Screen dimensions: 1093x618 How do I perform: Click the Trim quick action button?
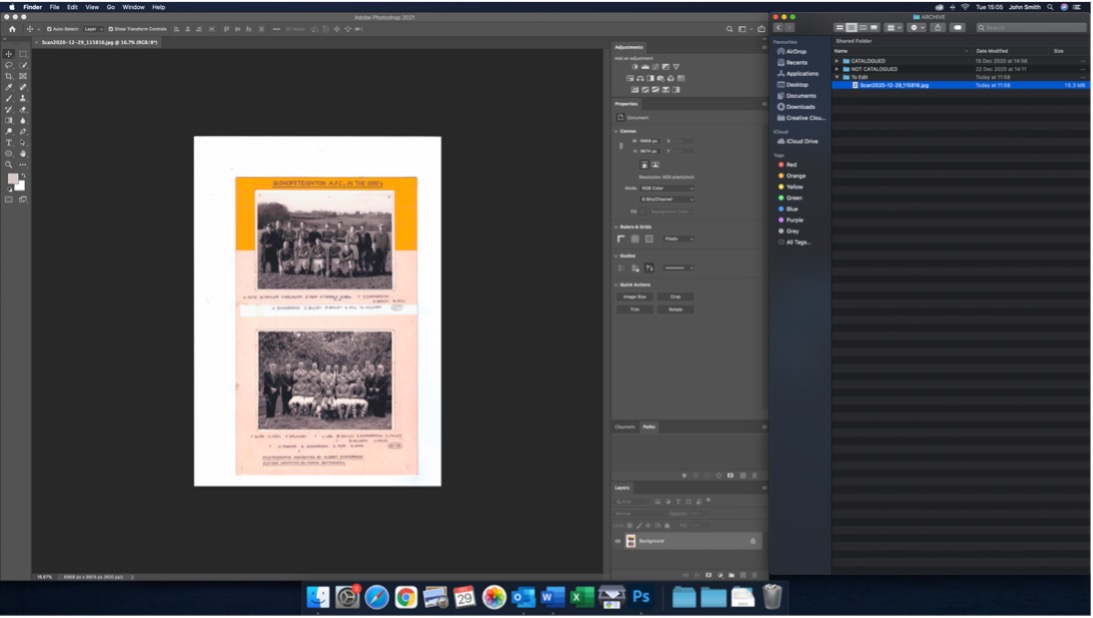tap(634, 309)
